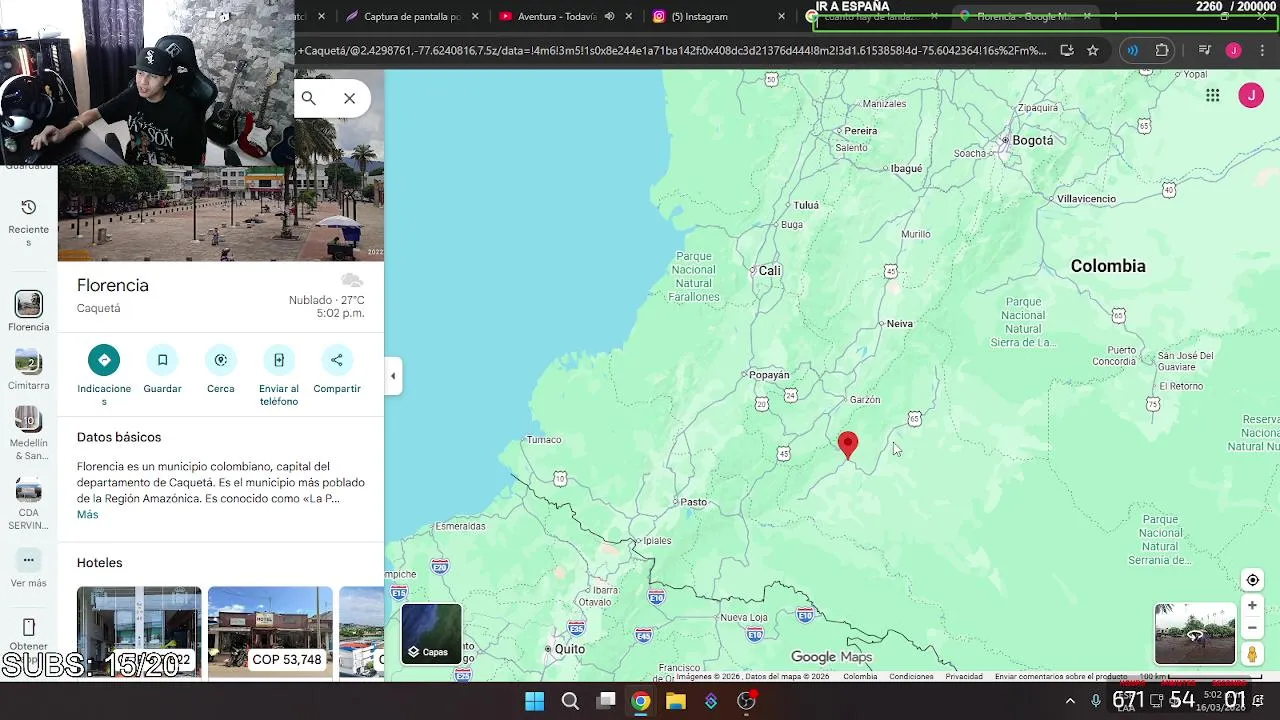This screenshot has height=720, width=1280.
Task: Click Colombia link in map footer
Action: pyautogui.click(x=860, y=677)
